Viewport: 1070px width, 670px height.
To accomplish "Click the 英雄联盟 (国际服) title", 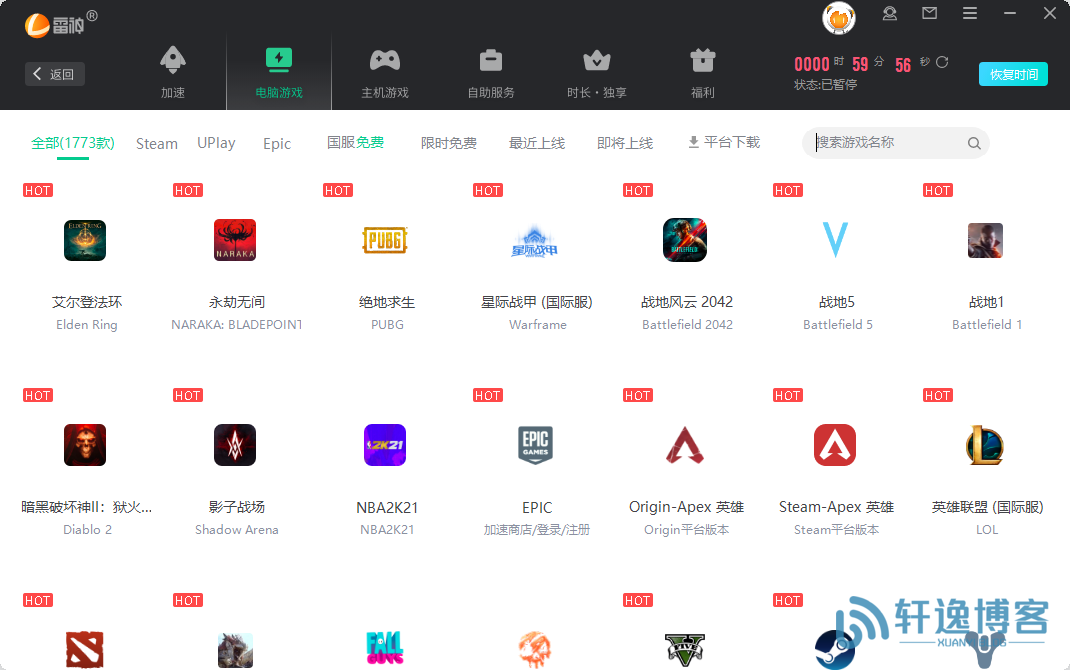I will (x=987, y=508).
